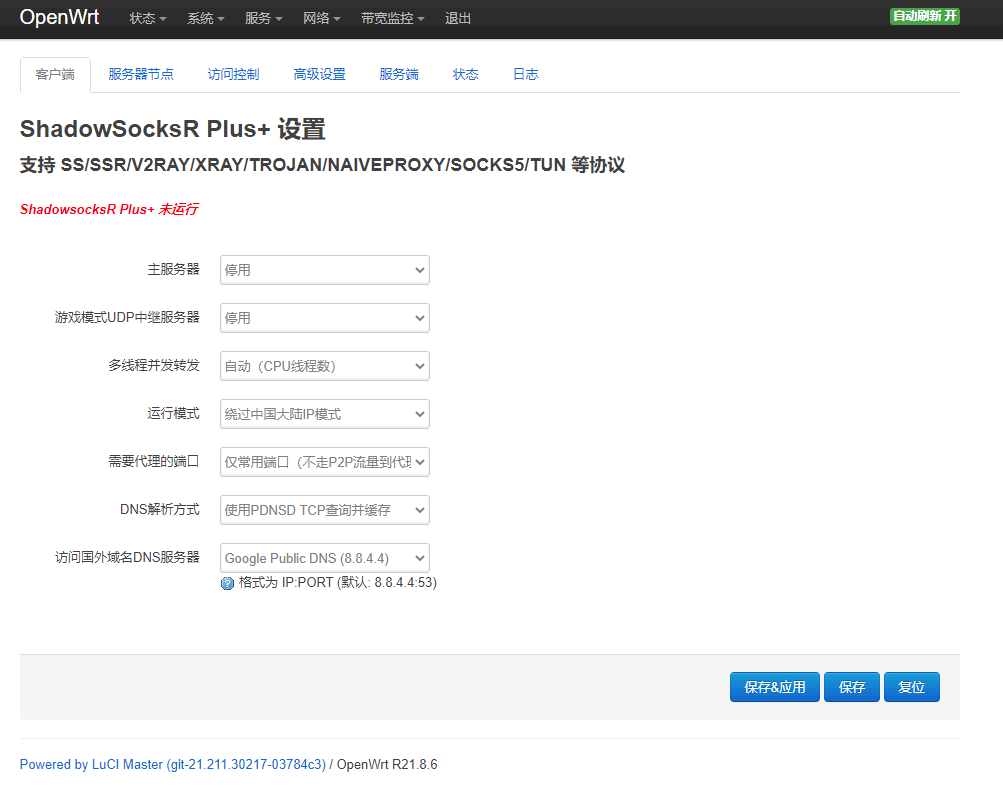Click the 复位 reset button
This screenshot has width=1003, height=797.
[x=912, y=687]
